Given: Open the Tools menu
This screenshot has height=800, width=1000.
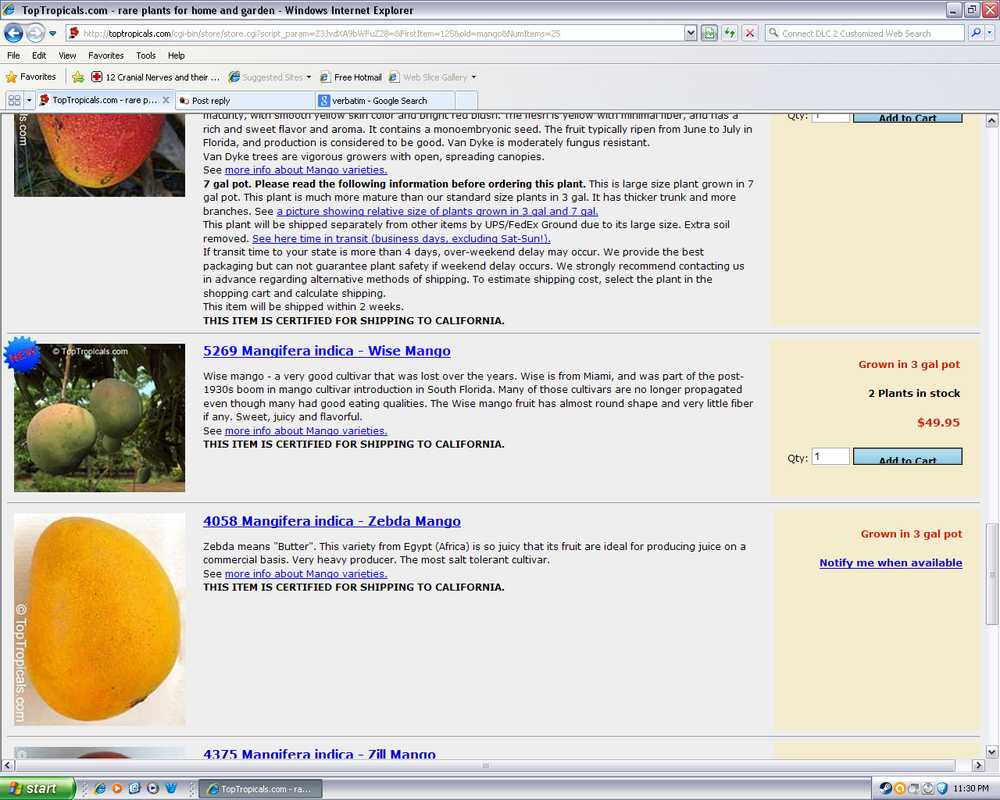Looking at the screenshot, I should [x=145, y=56].
